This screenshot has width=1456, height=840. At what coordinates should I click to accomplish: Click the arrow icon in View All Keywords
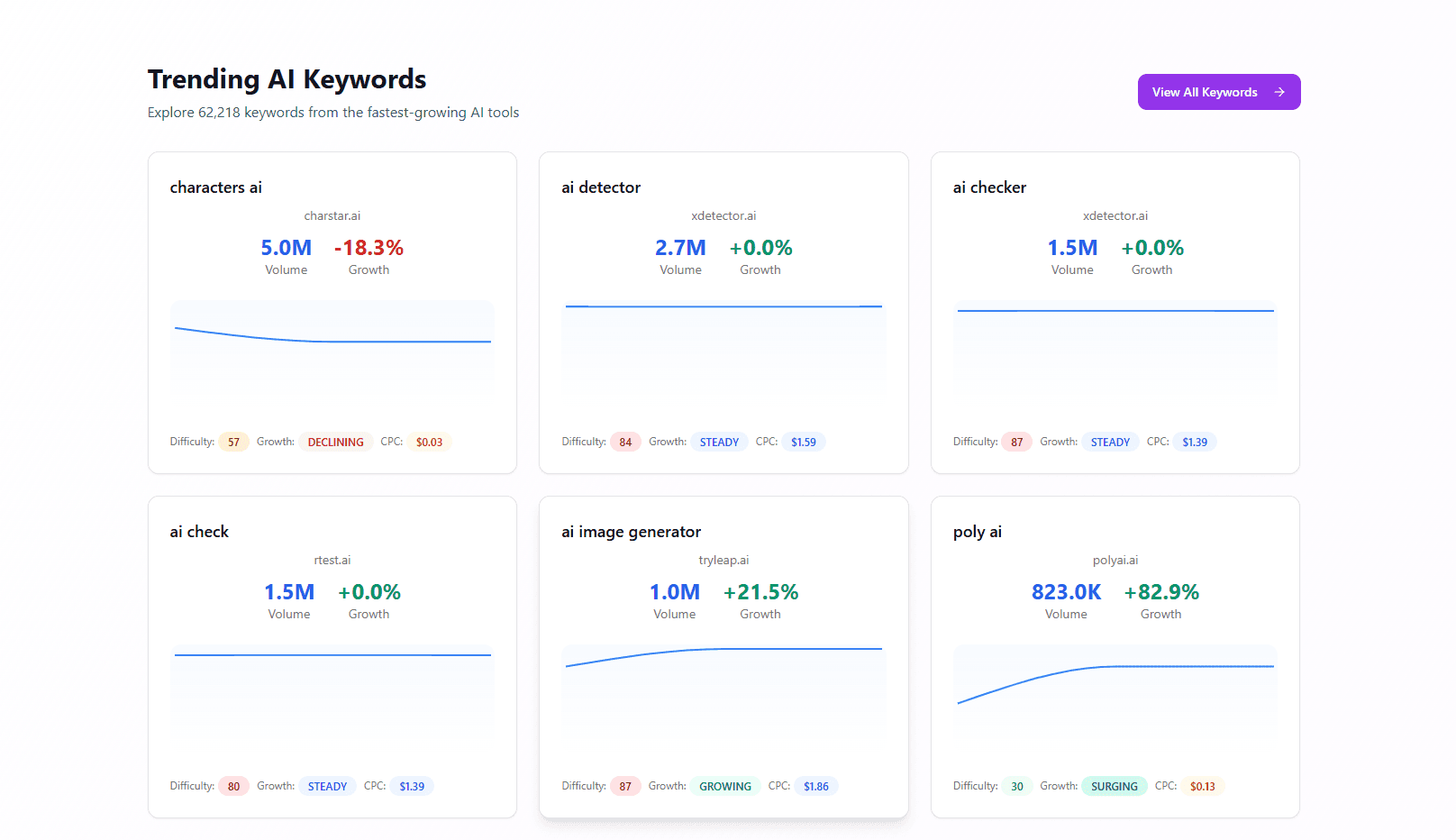point(1279,92)
